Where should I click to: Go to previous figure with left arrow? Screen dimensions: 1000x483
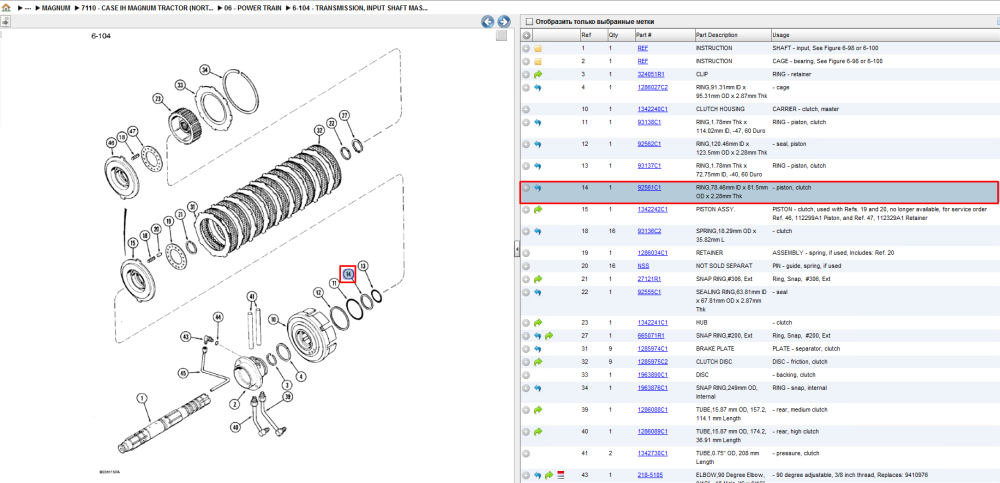click(488, 22)
